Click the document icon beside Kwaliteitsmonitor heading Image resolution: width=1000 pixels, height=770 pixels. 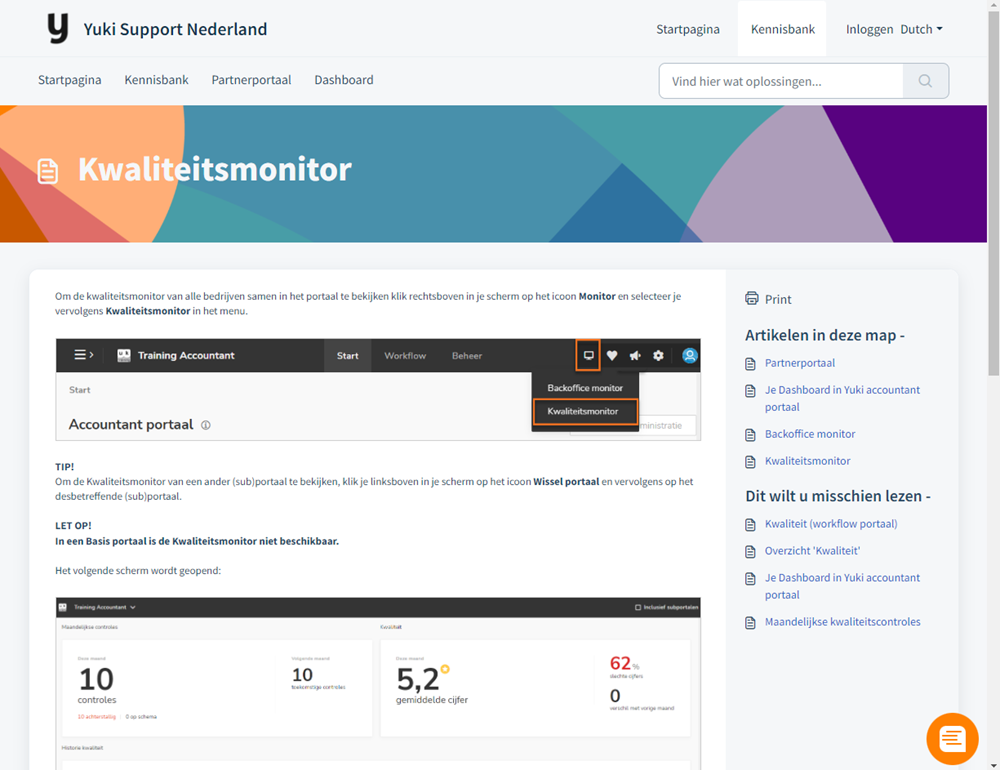pos(48,171)
